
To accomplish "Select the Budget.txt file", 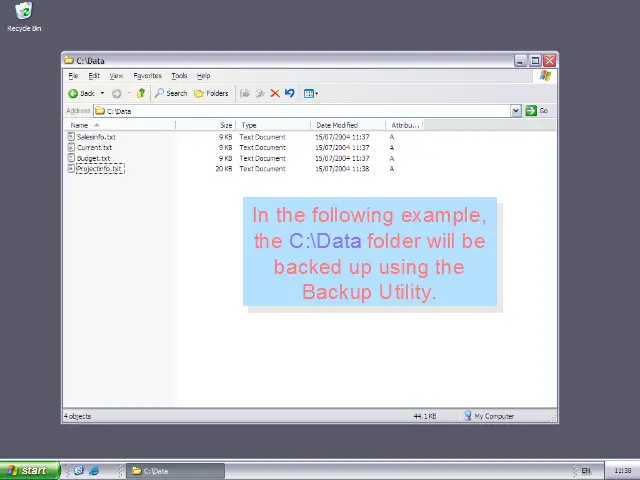I will pos(93,158).
